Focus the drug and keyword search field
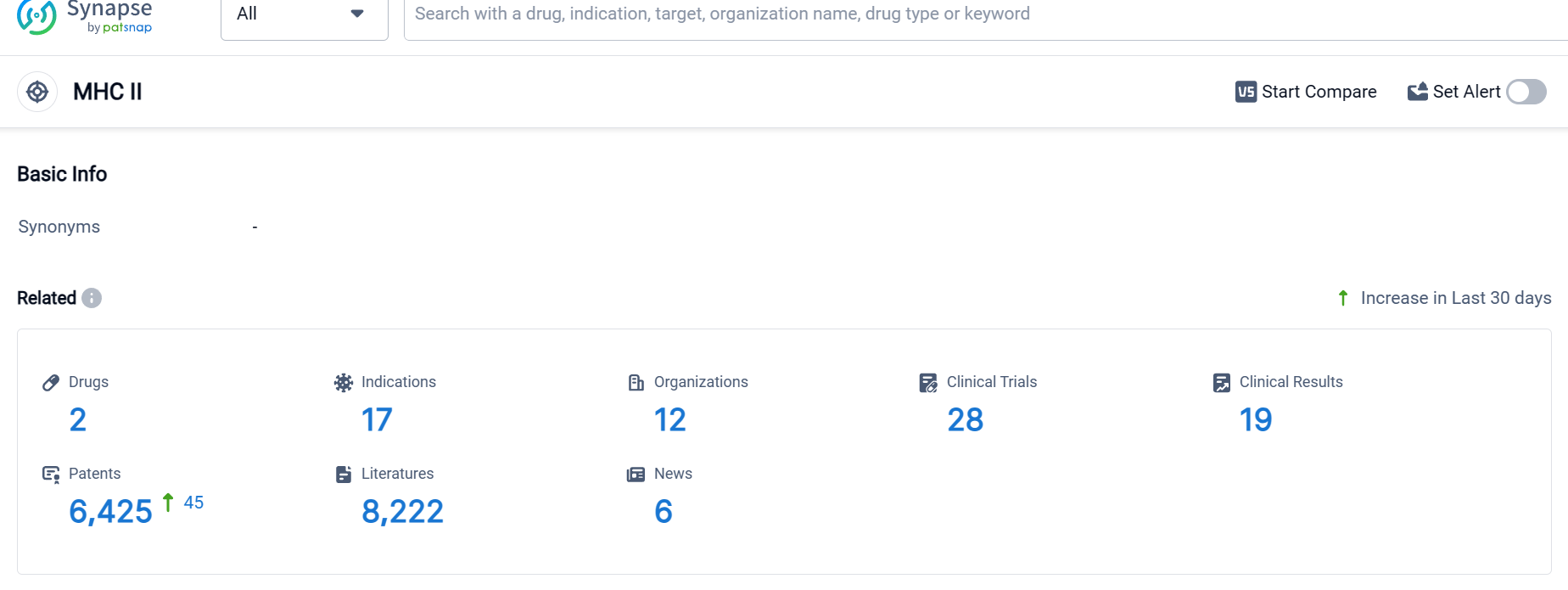The image size is (1568, 590). click(x=933, y=14)
